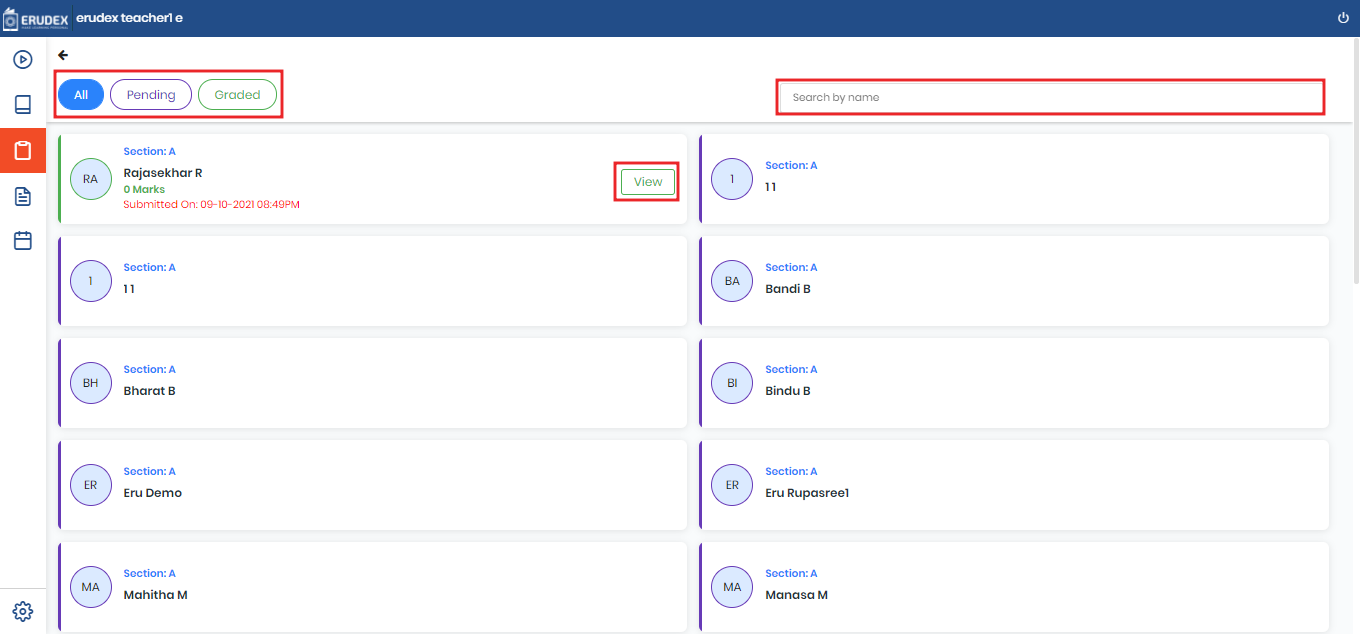Screen dimensions: 1360x634
Task: Click the RA avatar for Rajasekhar
Action: tap(91, 179)
